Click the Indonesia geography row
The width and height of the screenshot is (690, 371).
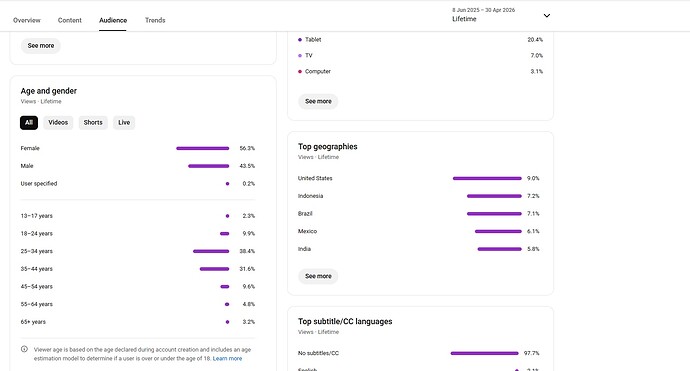point(418,196)
